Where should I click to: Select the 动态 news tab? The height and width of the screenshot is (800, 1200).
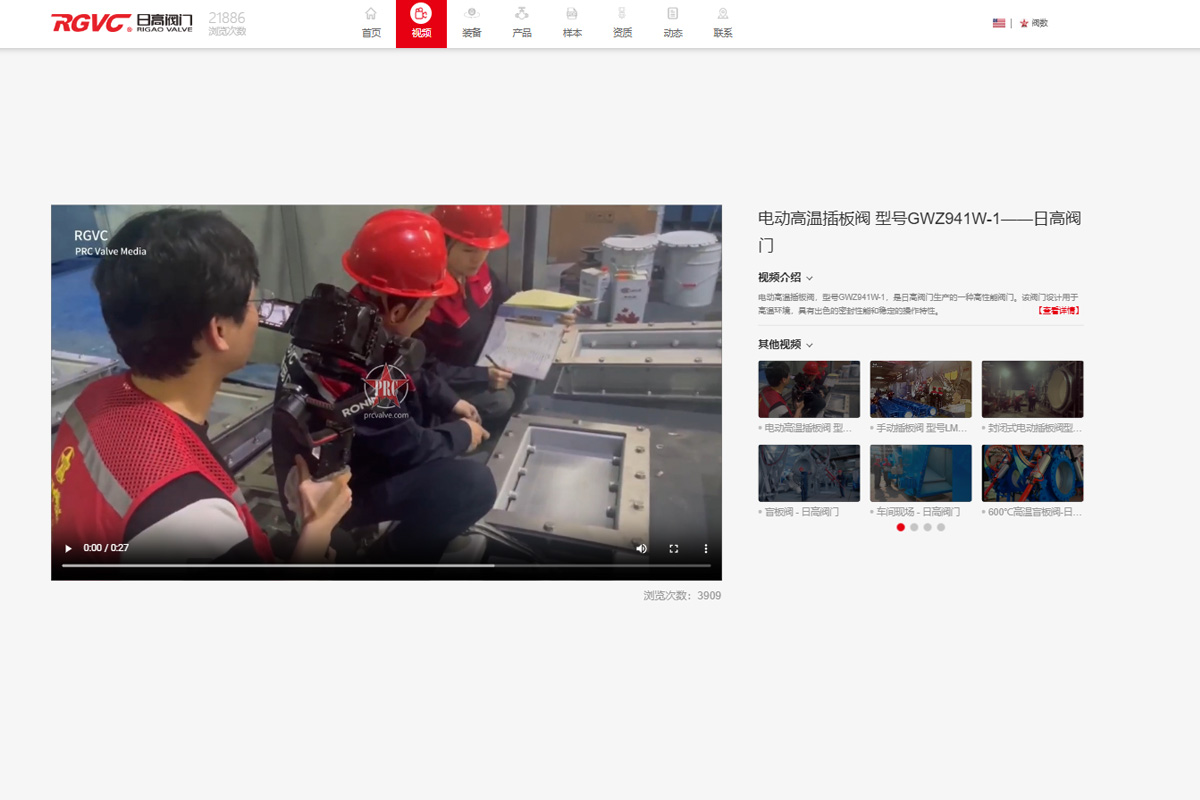pyautogui.click(x=673, y=23)
